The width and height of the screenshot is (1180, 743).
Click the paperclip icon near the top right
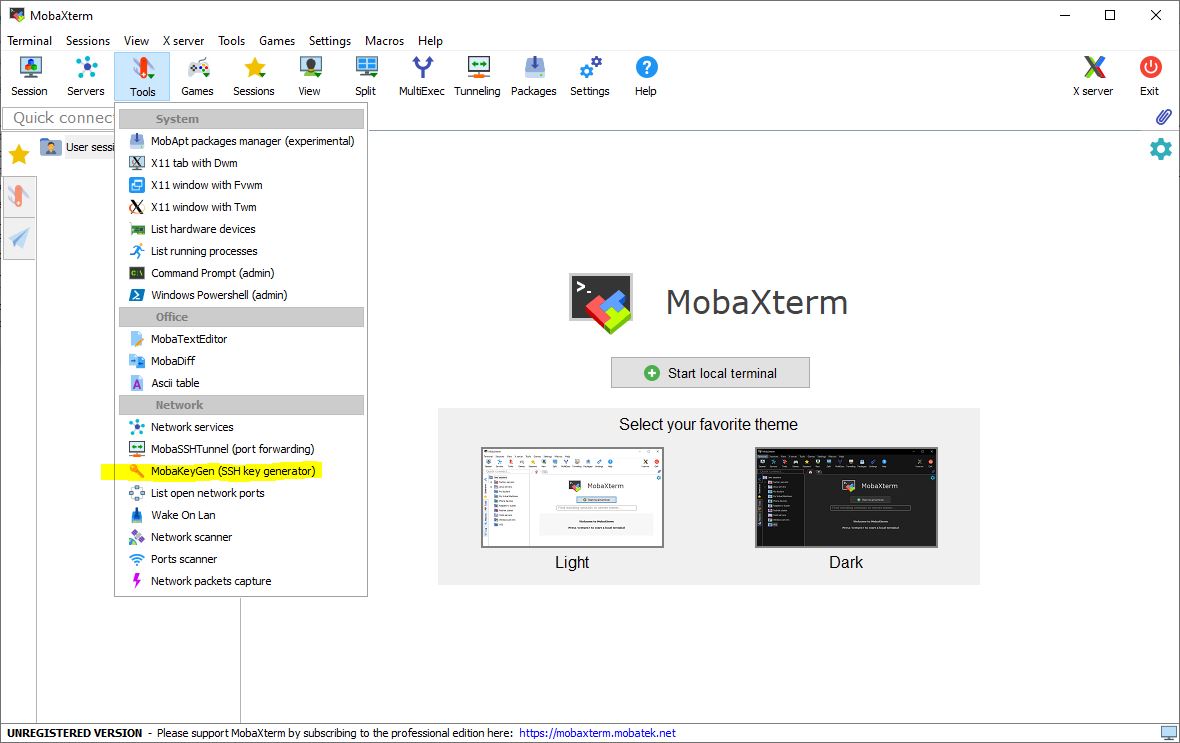pos(1163,117)
